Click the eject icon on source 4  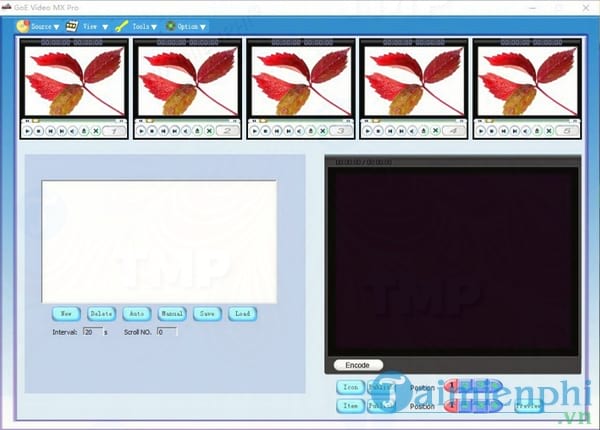(x=424, y=131)
